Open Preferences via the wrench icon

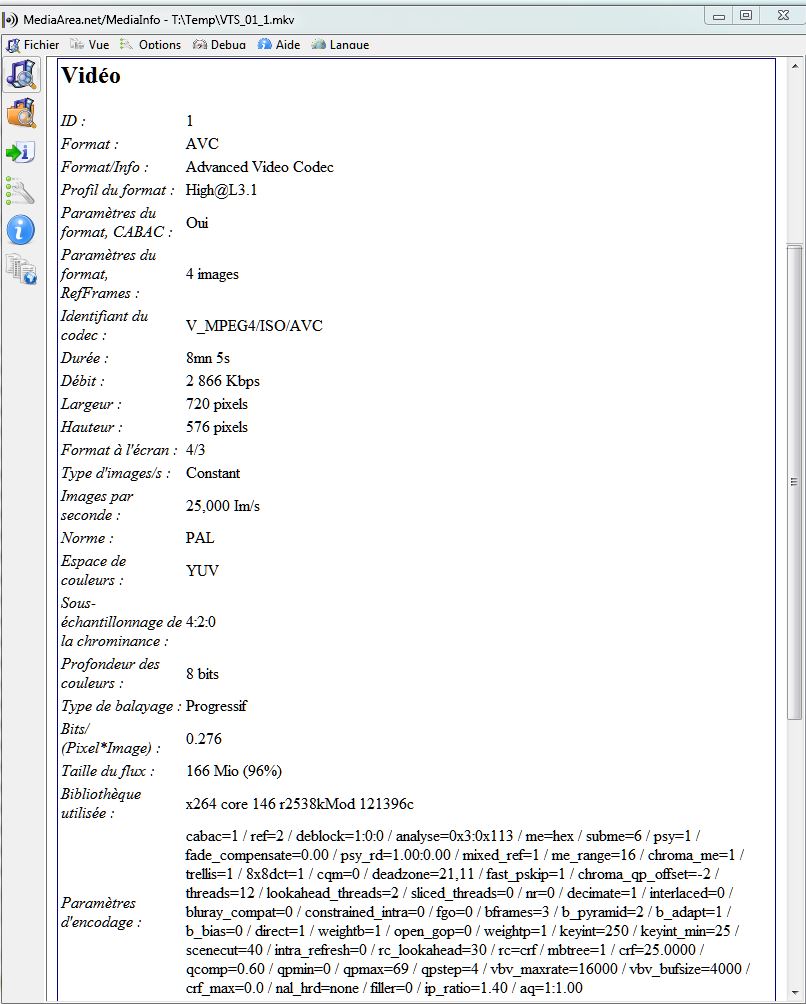20,191
